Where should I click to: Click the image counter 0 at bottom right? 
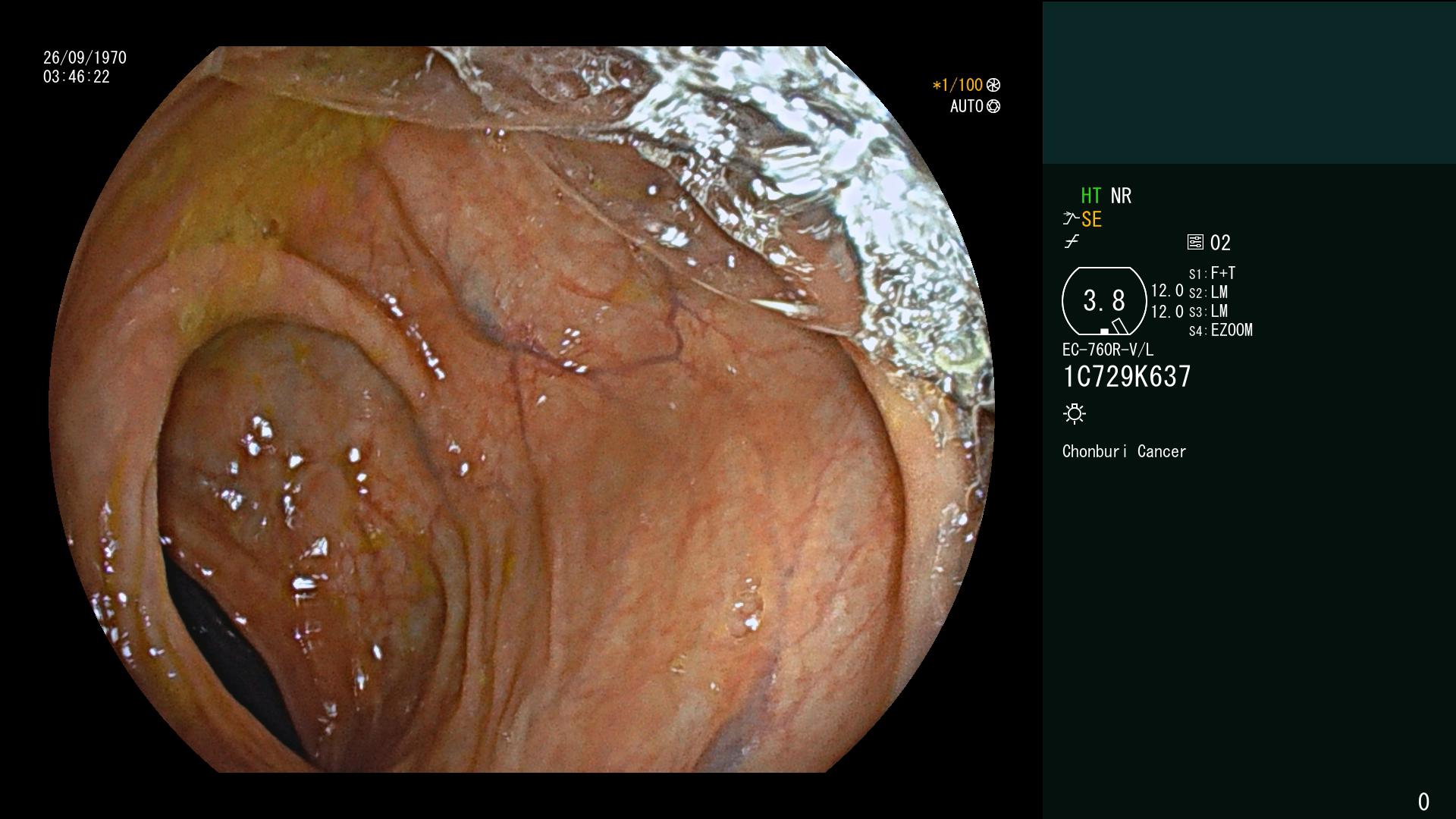pyautogui.click(x=1423, y=802)
